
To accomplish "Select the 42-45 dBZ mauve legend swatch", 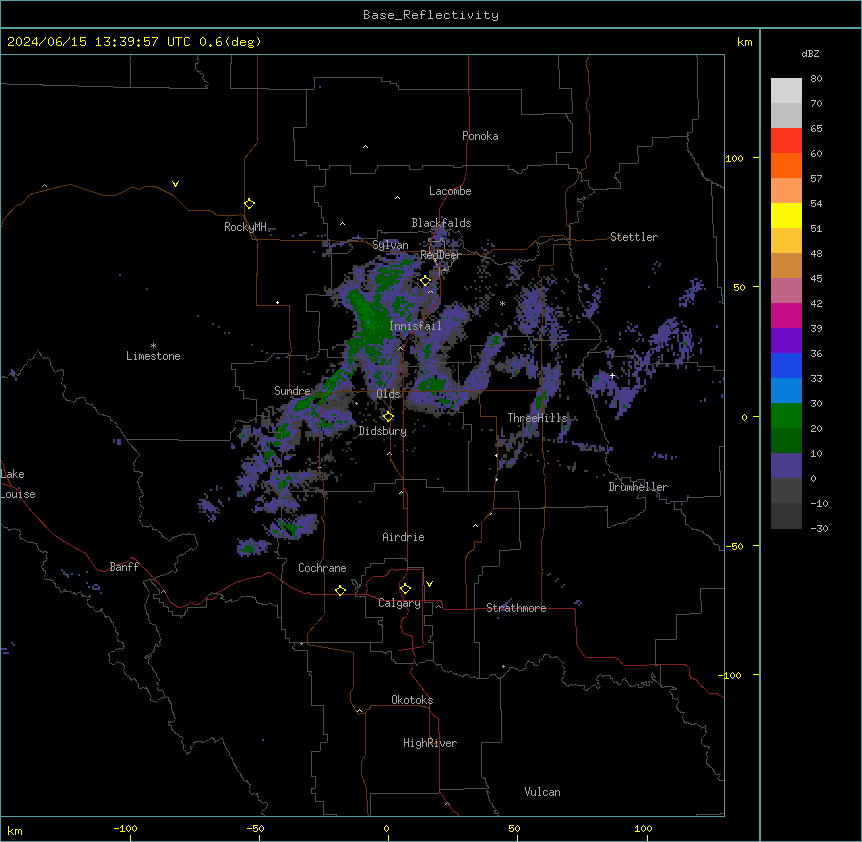I will pos(786,291).
